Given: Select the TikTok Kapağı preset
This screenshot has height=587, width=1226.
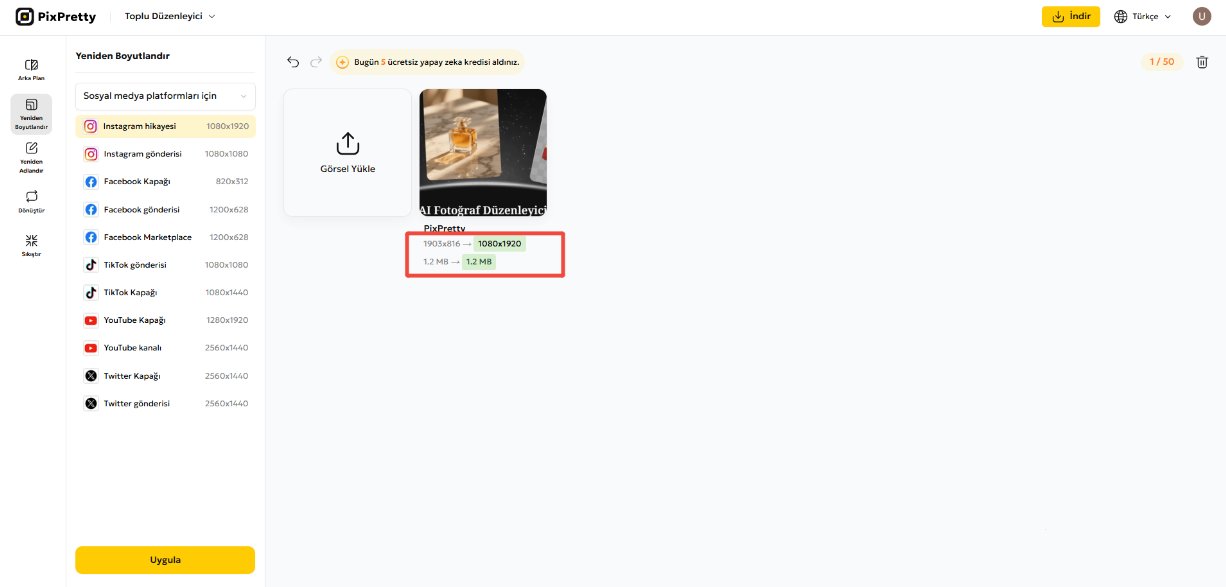Looking at the screenshot, I should pos(166,293).
